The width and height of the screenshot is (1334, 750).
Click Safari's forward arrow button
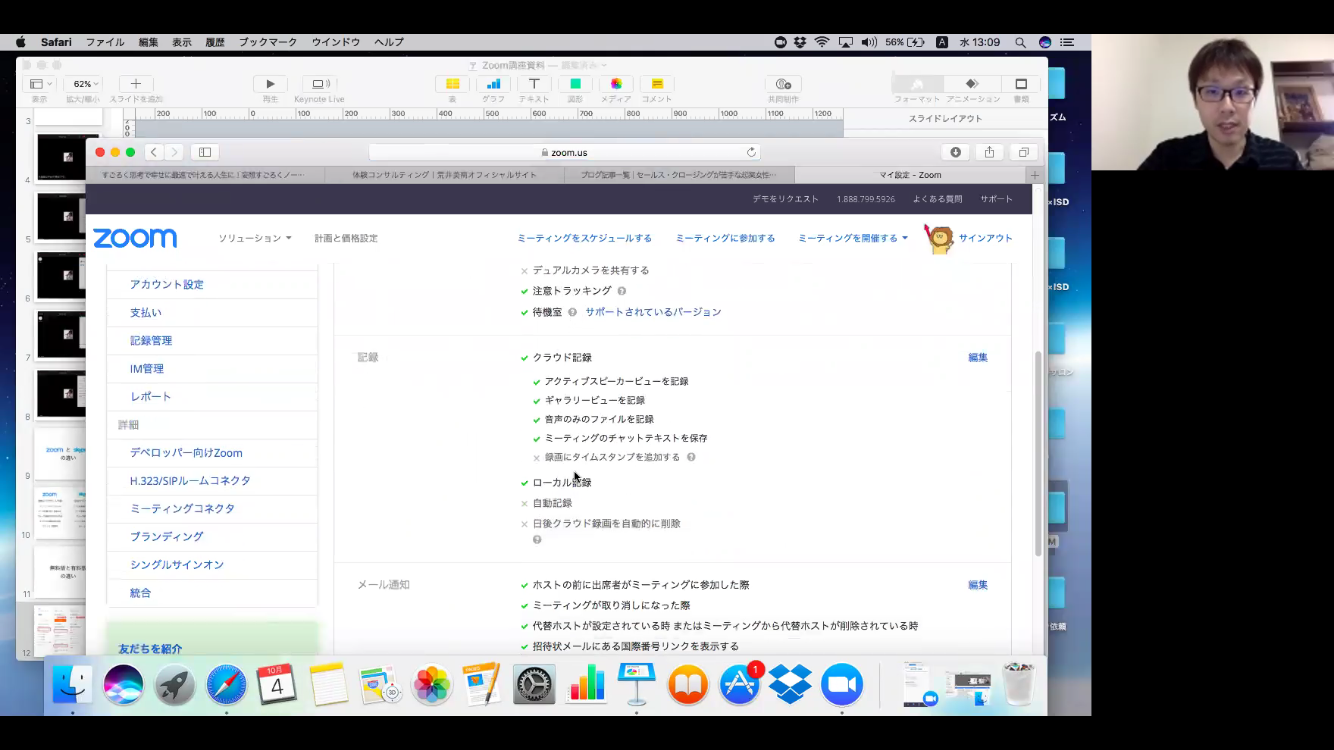(x=174, y=152)
